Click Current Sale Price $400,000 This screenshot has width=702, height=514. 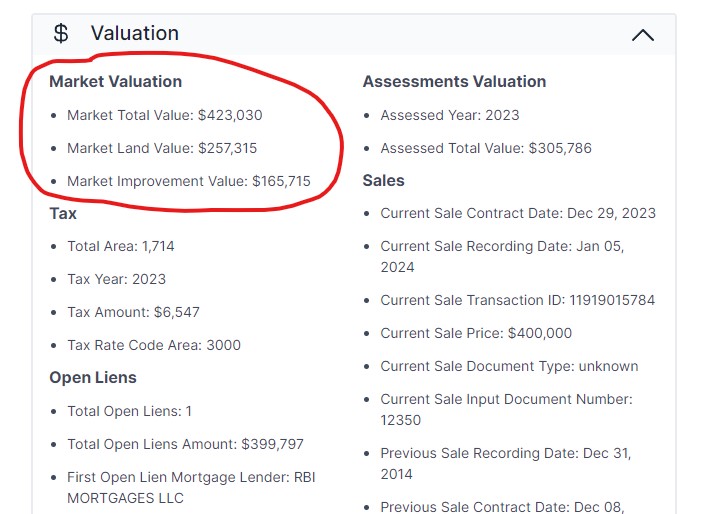coord(476,333)
